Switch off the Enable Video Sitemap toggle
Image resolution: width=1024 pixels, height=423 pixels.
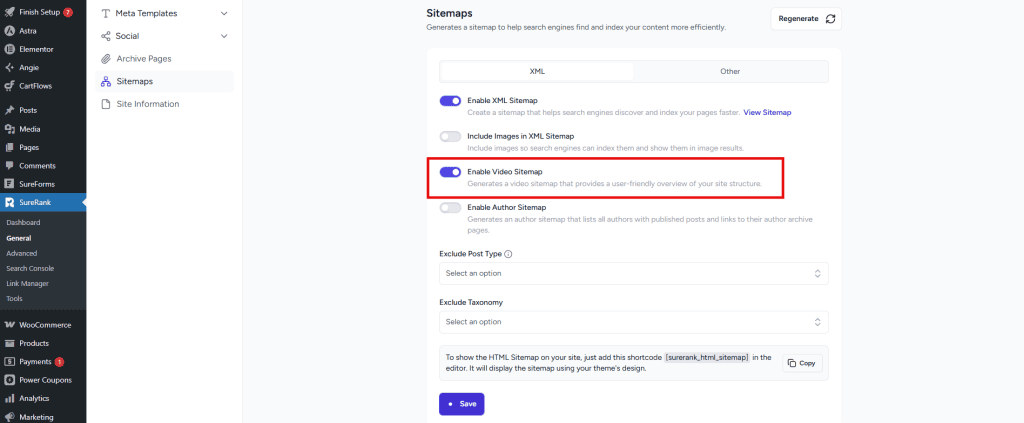450,172
